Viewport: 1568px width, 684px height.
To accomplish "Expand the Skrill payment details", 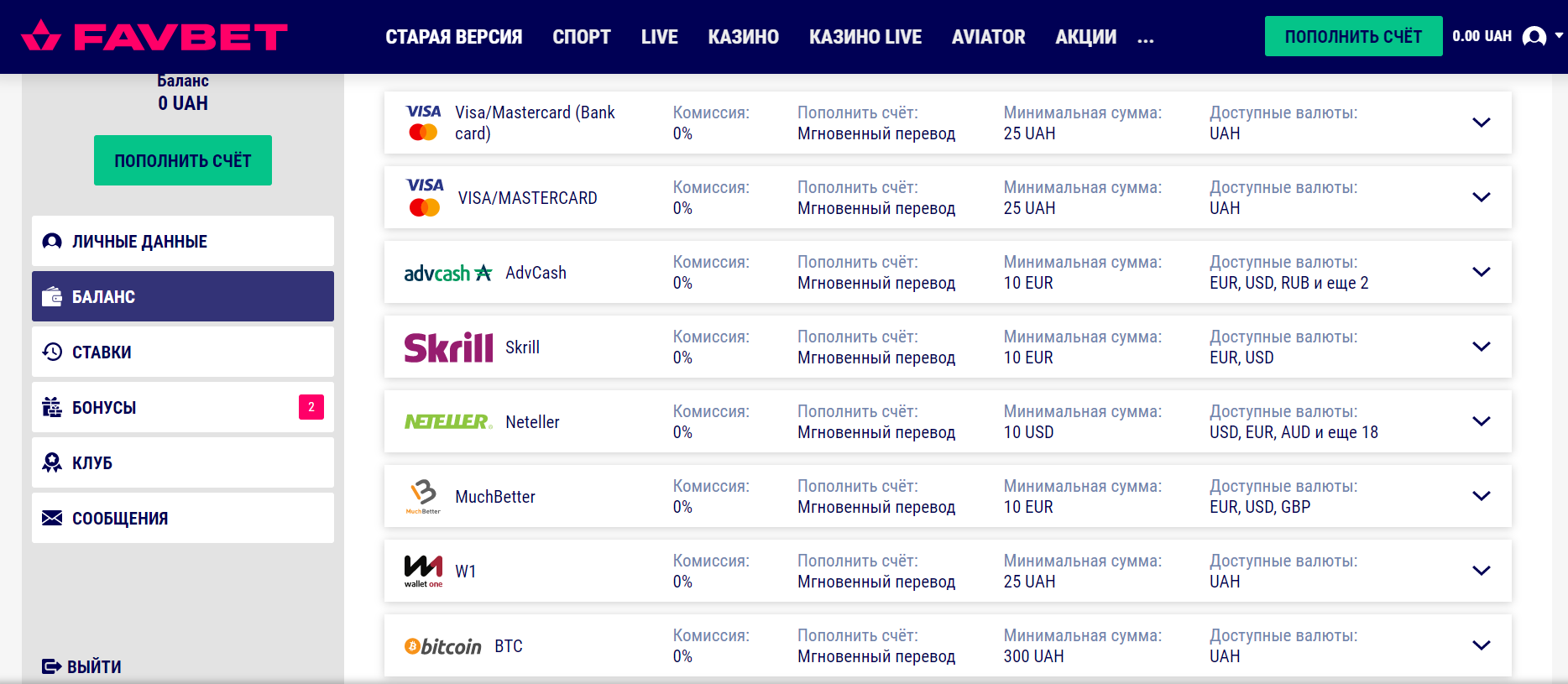I will click(x=1482, y=347).
